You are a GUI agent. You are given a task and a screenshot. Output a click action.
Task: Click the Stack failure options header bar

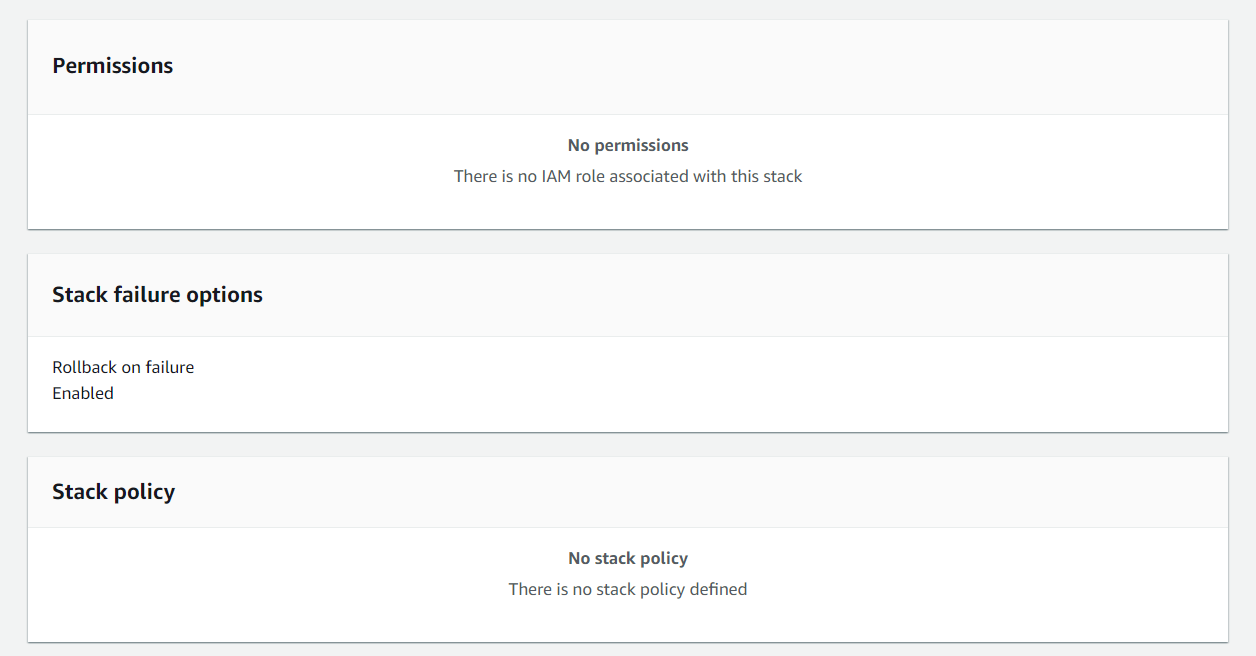pos(628,295)
